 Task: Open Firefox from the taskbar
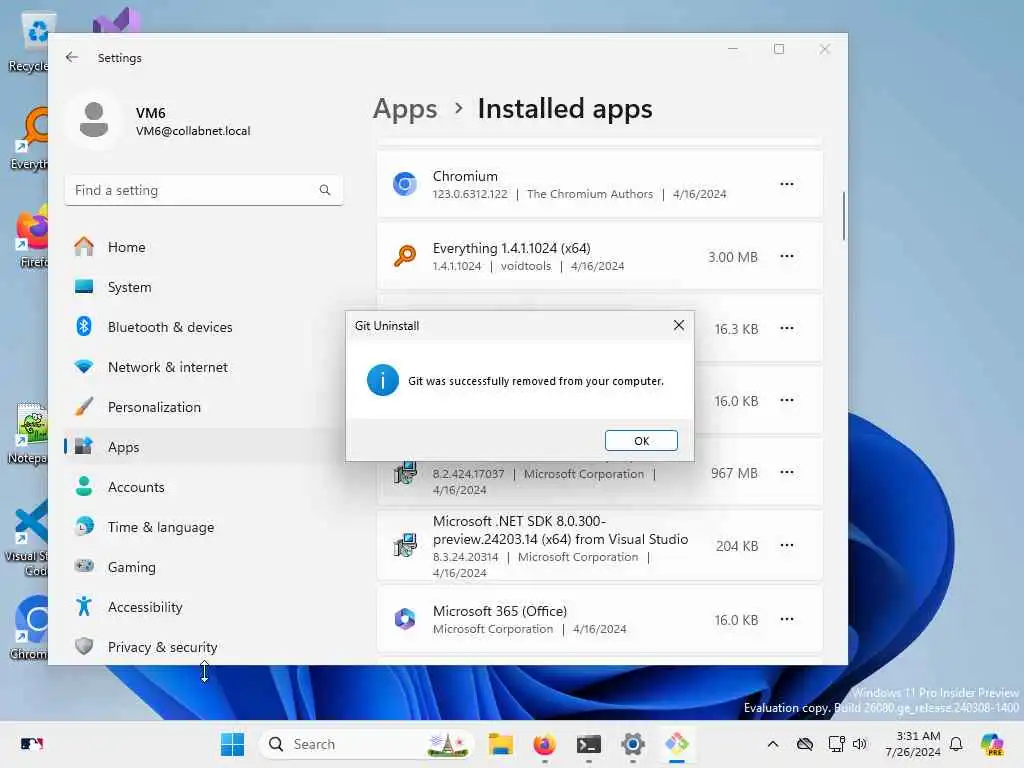(x=545, y=744)
